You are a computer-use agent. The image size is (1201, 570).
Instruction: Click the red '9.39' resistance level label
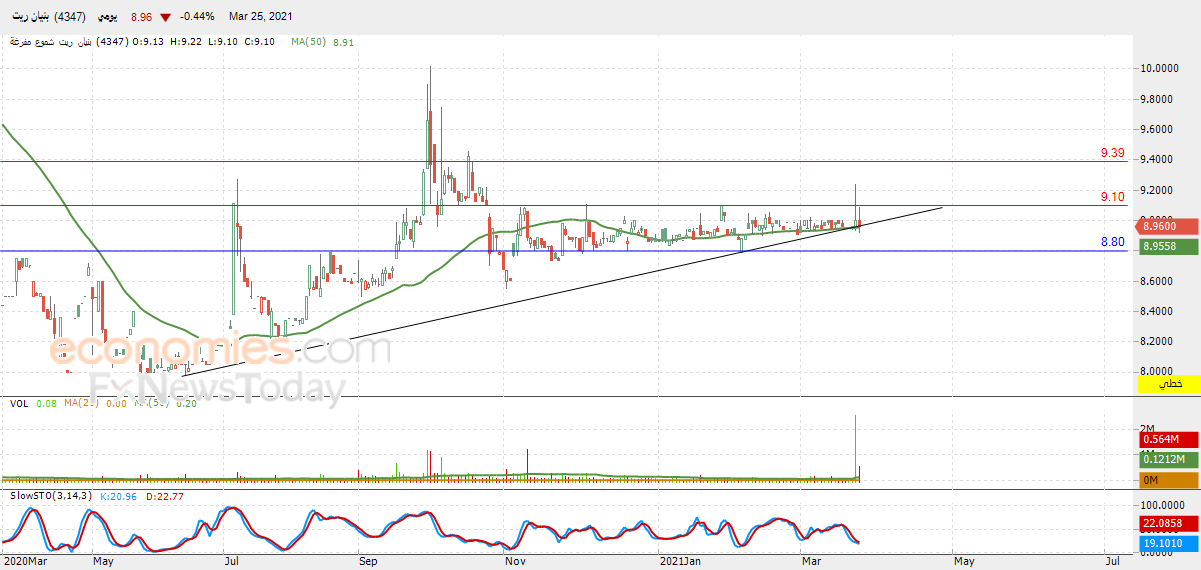[x=1112, y=153]
